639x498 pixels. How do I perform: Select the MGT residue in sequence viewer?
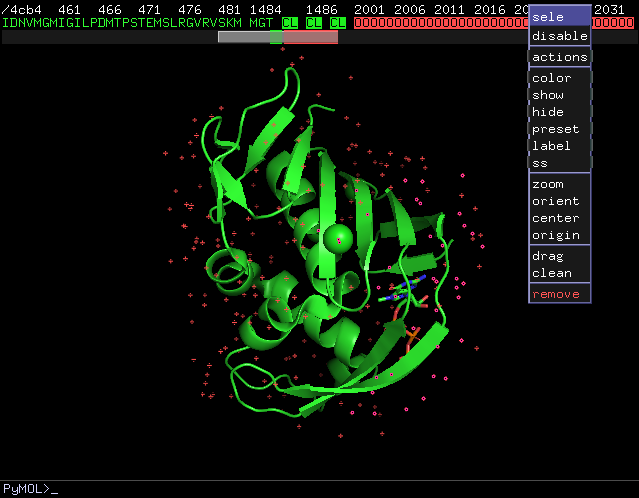[260, 22]
